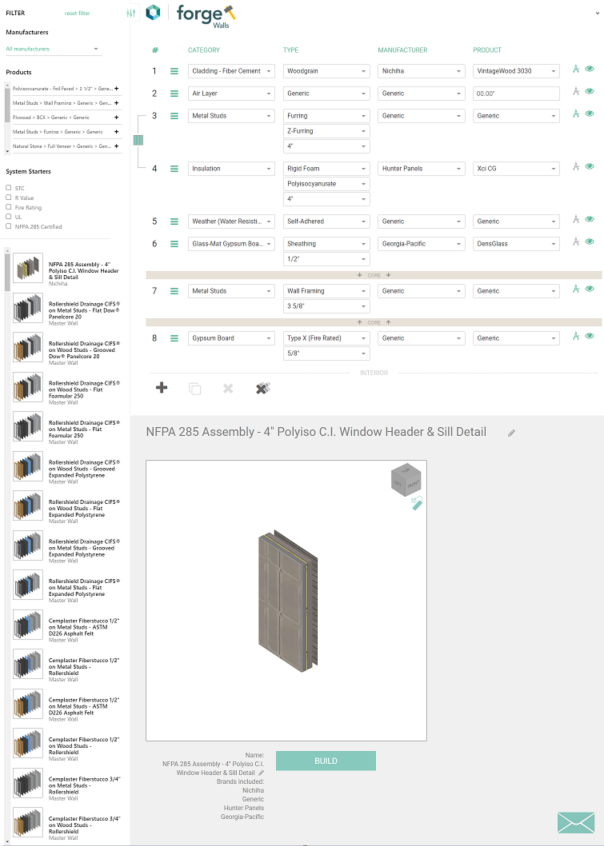
Task: Select Natural Stone Full Veneer product entry
Action: pyautogui.click(x=62, y=146)
